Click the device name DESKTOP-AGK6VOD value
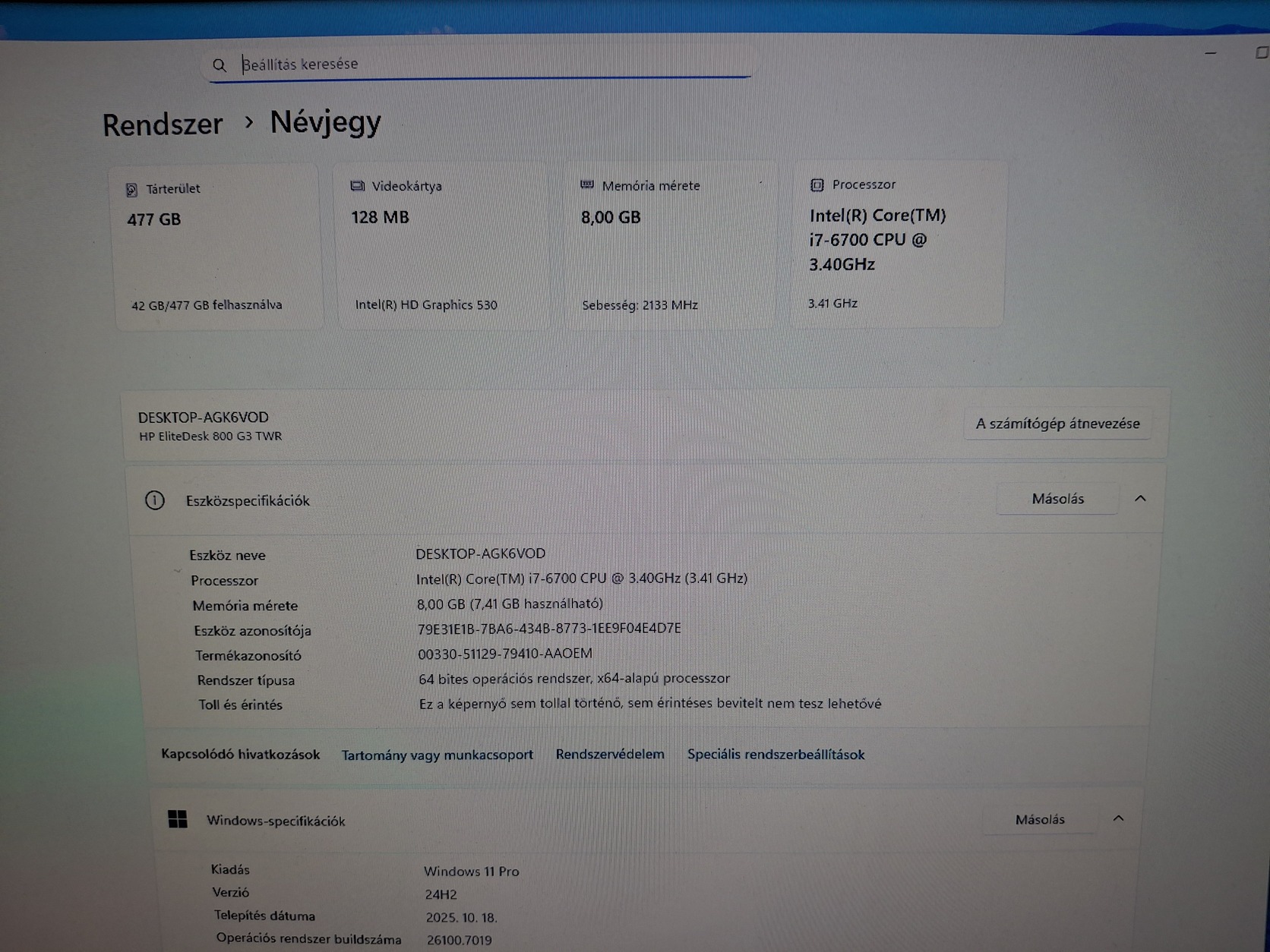The image size is (1270, 952). tap(480, 553)
